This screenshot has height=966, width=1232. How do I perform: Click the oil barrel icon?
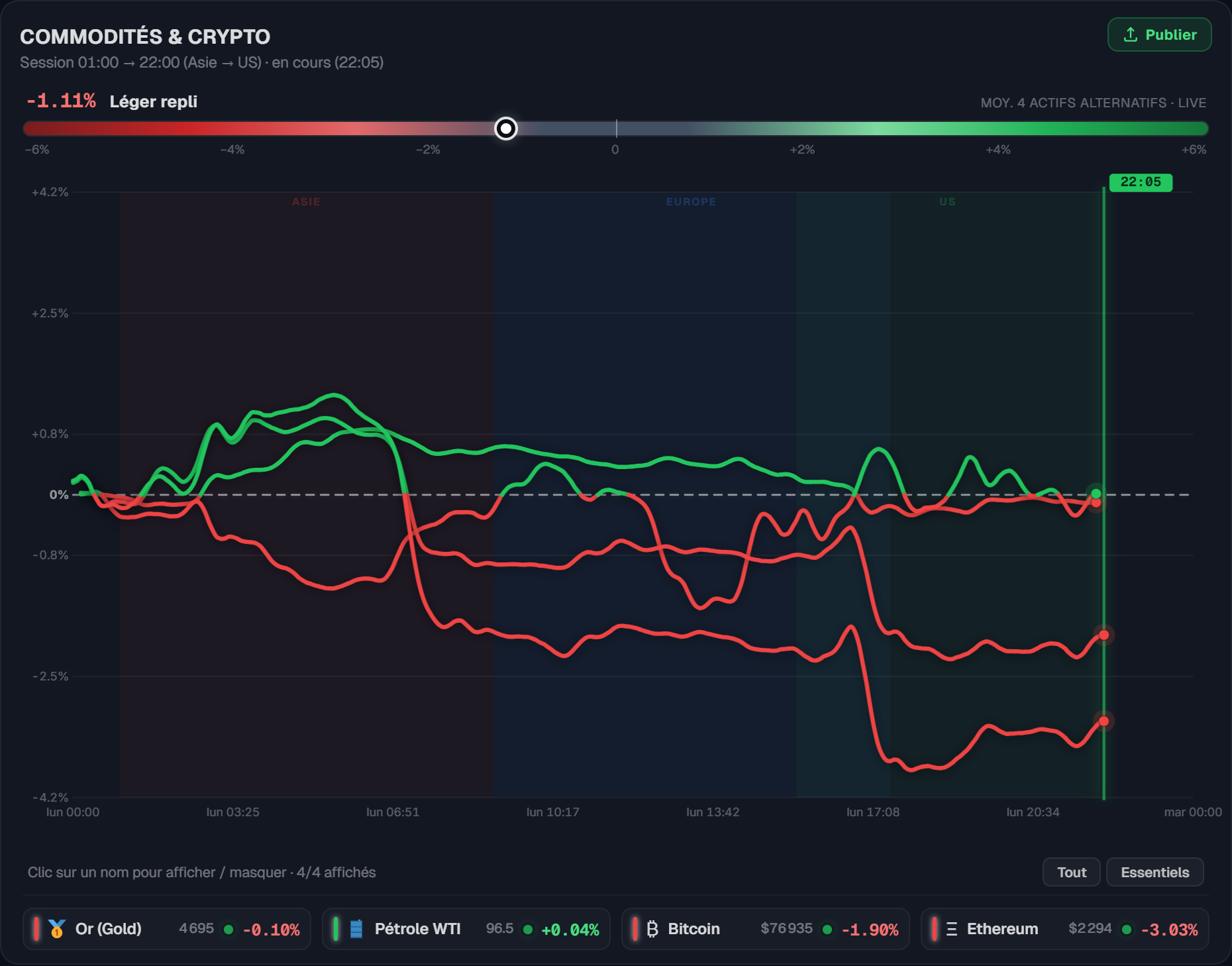[356, 929]
